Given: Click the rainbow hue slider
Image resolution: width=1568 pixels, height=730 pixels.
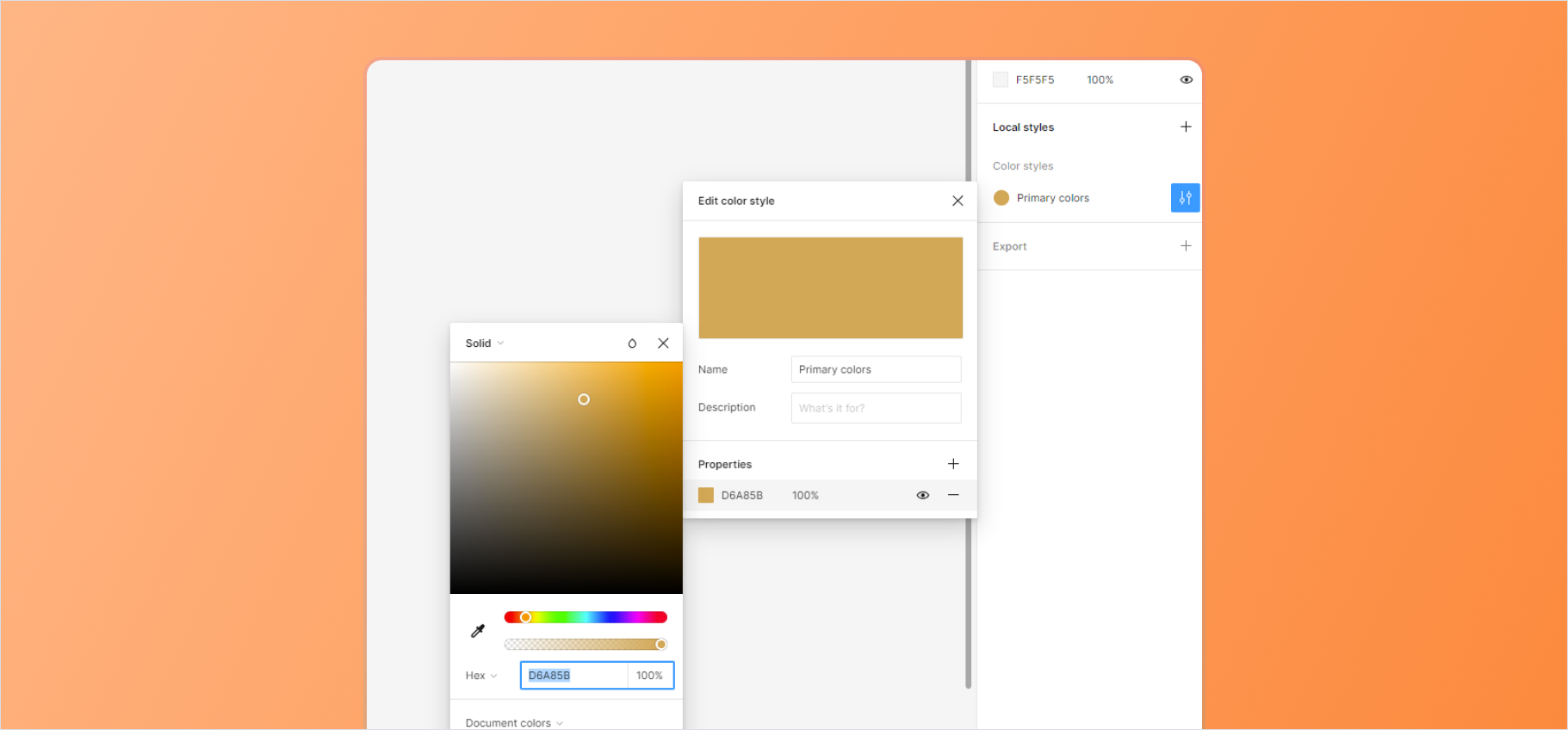Looking at the screenshot, I should 586,617.
